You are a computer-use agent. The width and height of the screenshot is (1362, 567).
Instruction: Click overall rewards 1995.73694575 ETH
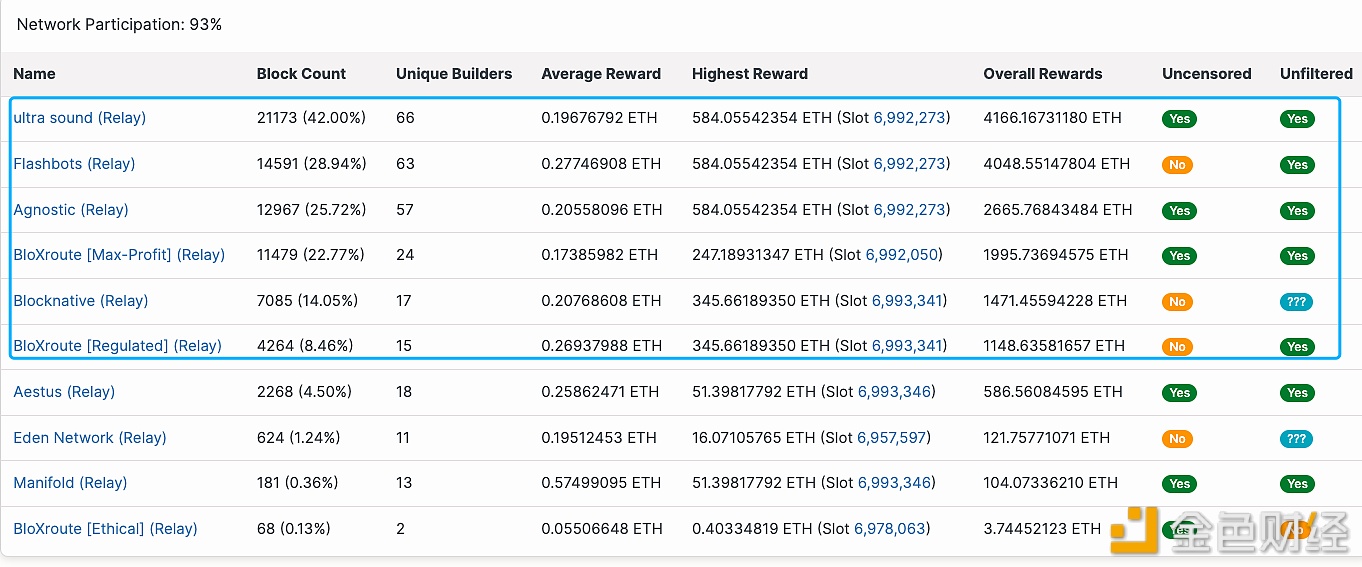(x=1055, y=255)
